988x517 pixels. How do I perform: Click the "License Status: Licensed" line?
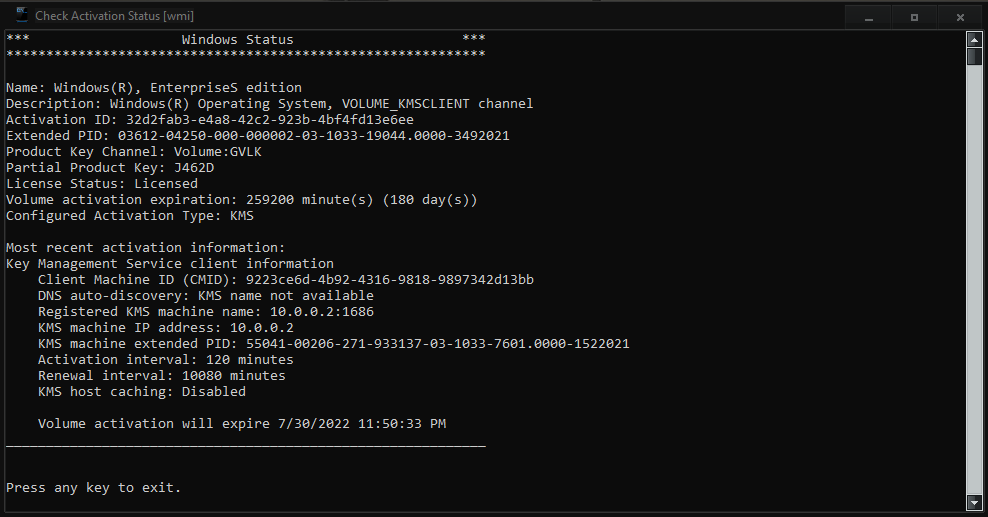tap(102, 184)
